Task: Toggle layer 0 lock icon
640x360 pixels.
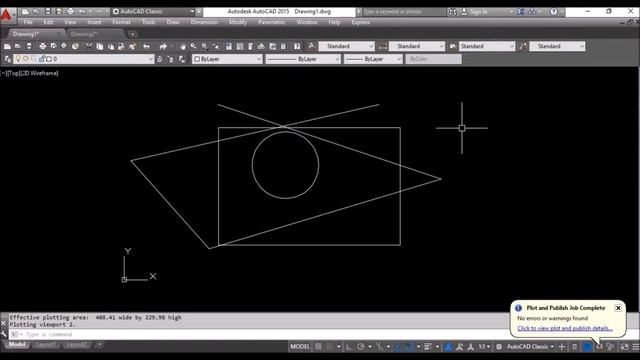Action: click(42, 59)
